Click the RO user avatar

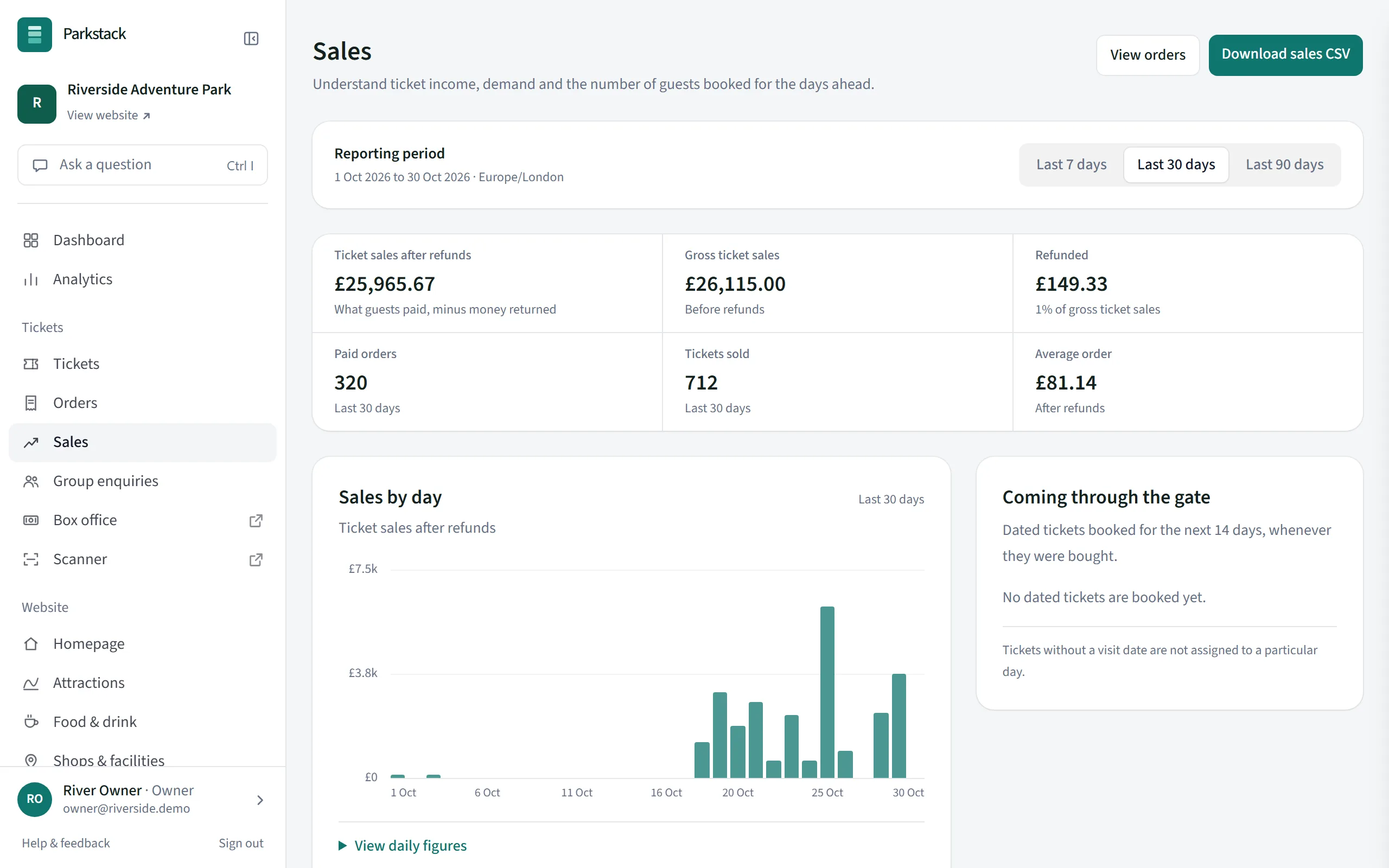[x=34, y=799]
